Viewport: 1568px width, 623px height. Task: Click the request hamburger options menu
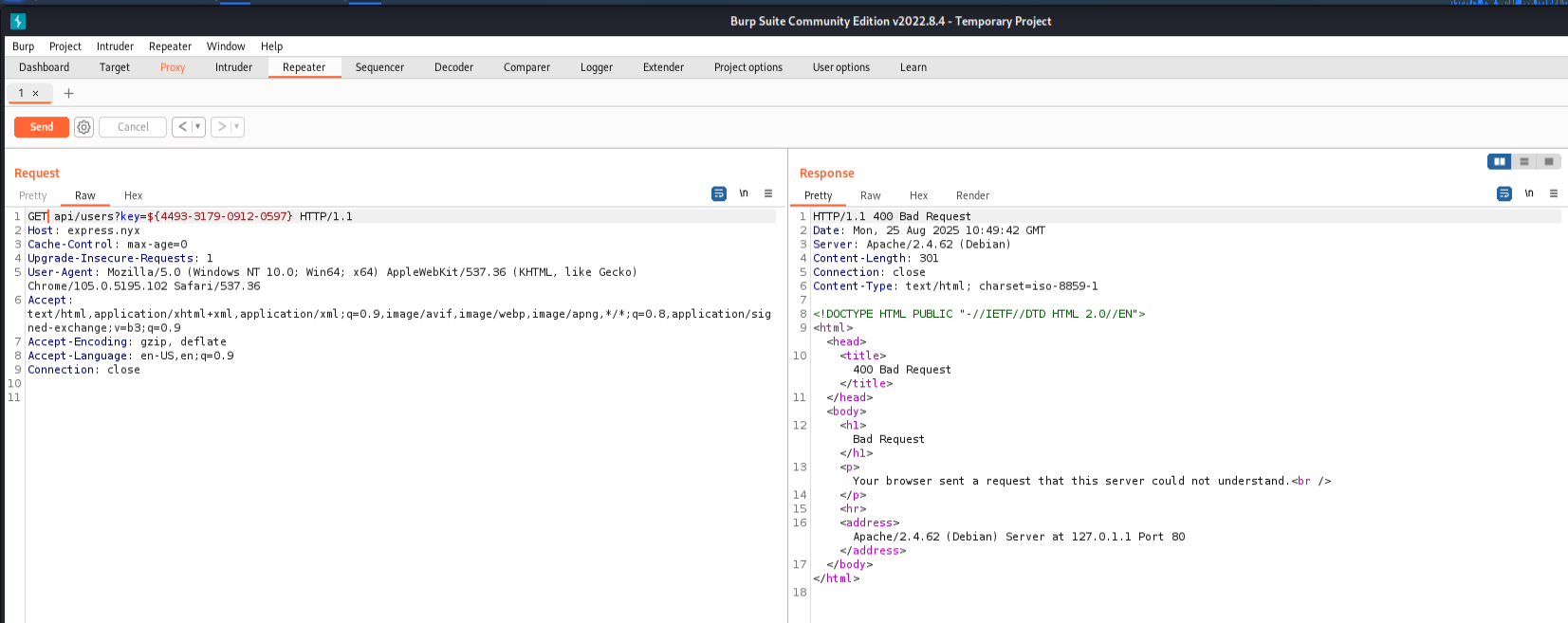point(768,193)
